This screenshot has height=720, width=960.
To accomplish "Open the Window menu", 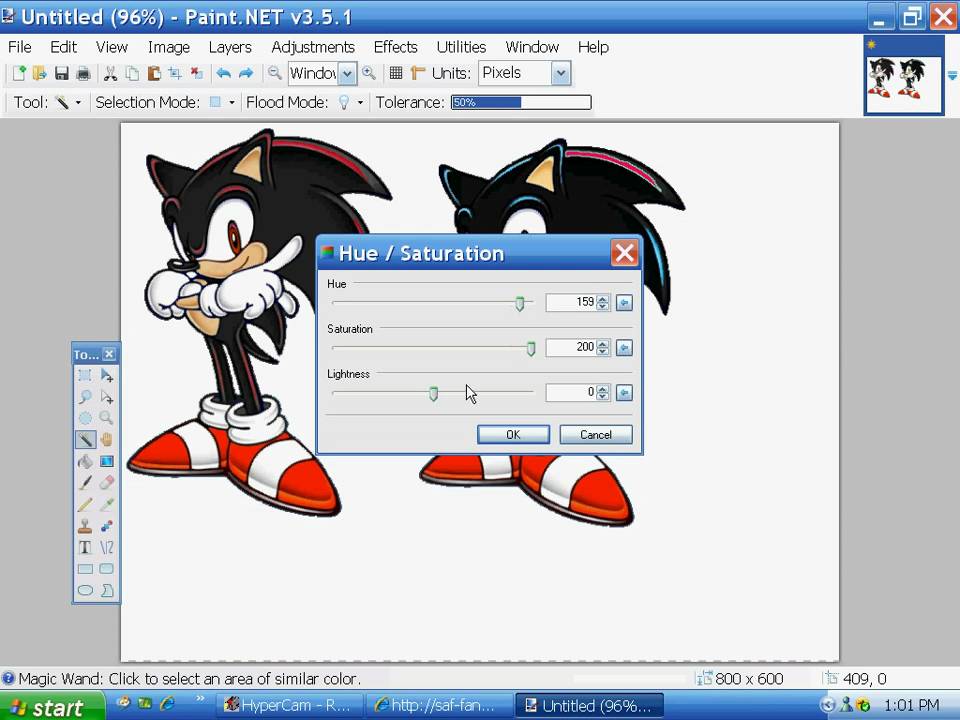I will 532,47.
